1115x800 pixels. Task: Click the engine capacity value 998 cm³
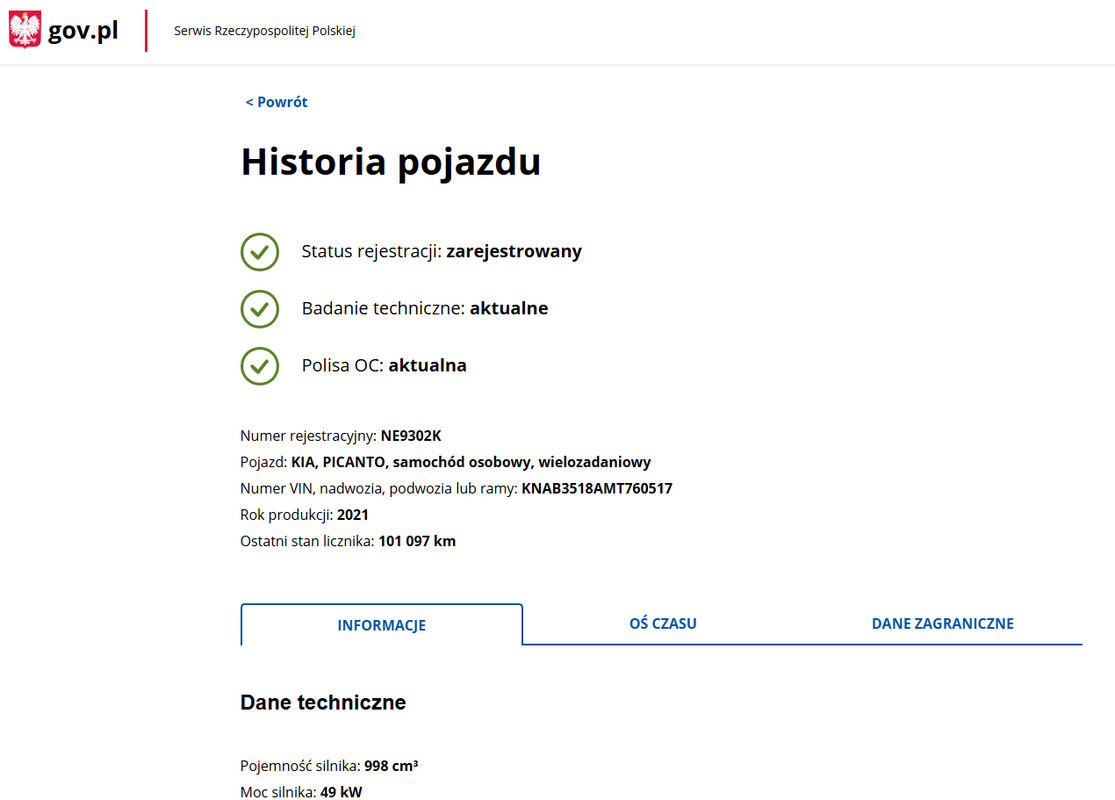click(391, 766)
